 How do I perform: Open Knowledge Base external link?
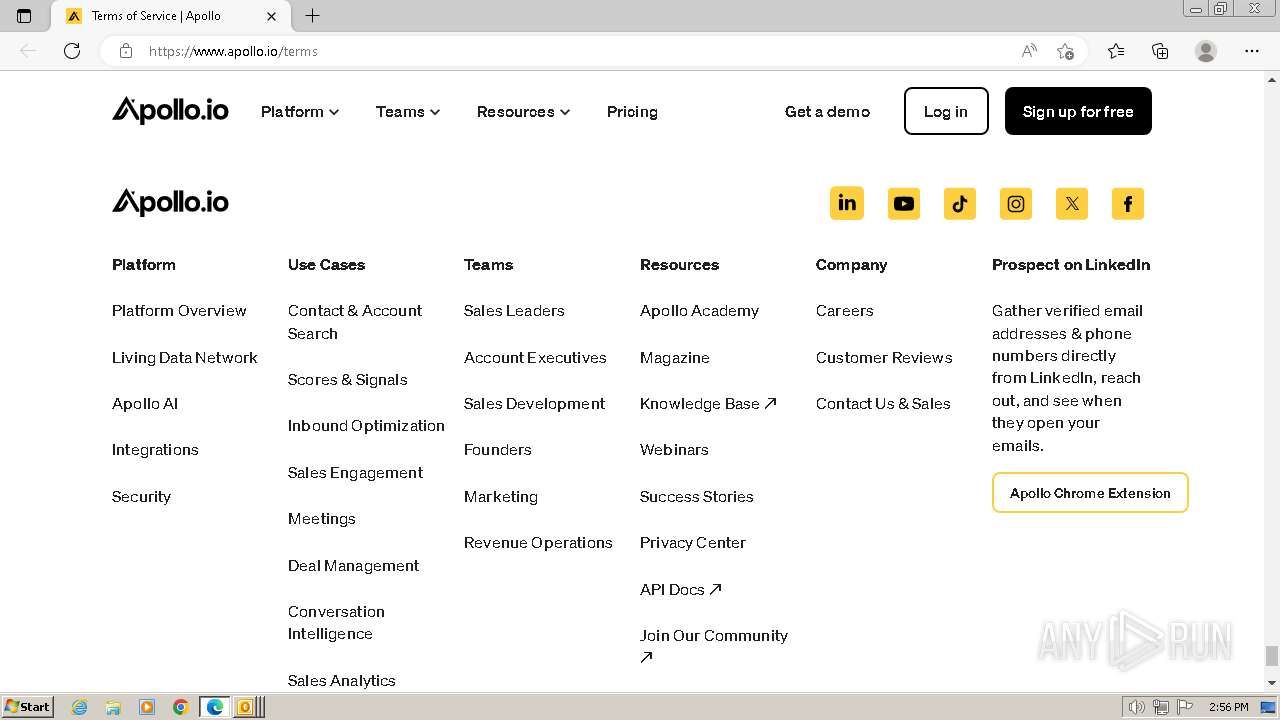708,404
